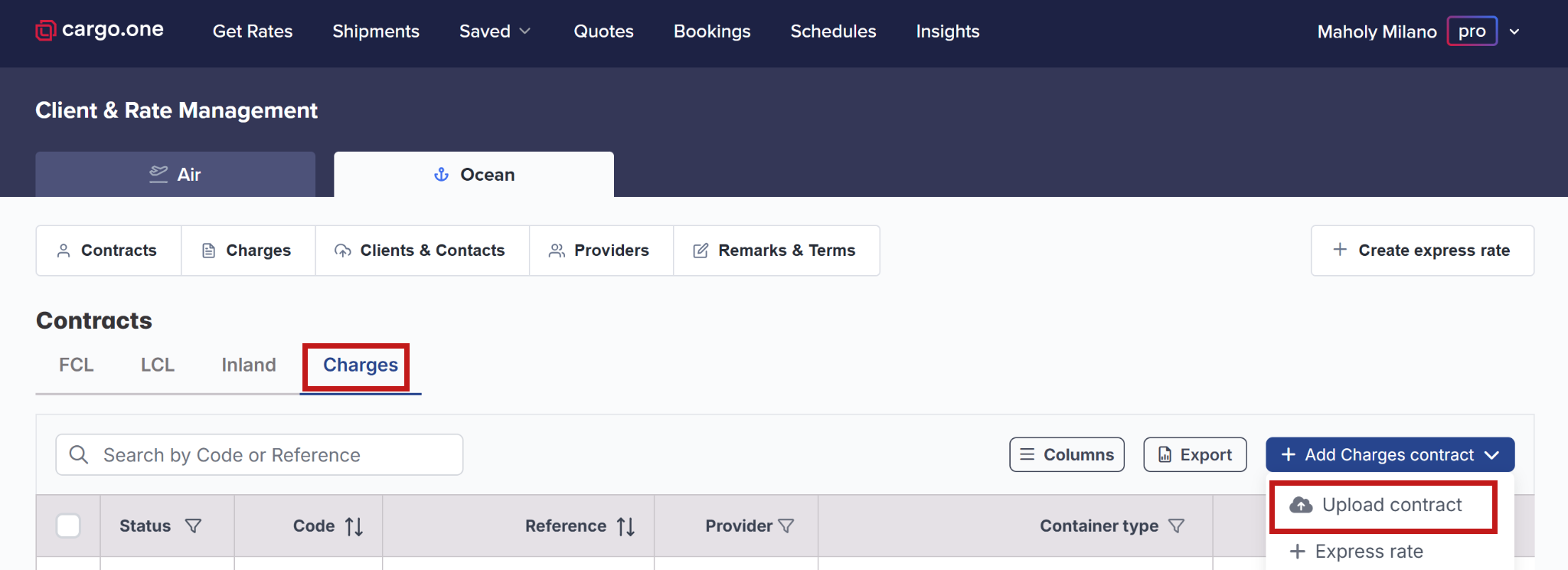Screen dimensions: 1568x570
Task: Click the person icon beside Contracts
Action: (64, 251)
